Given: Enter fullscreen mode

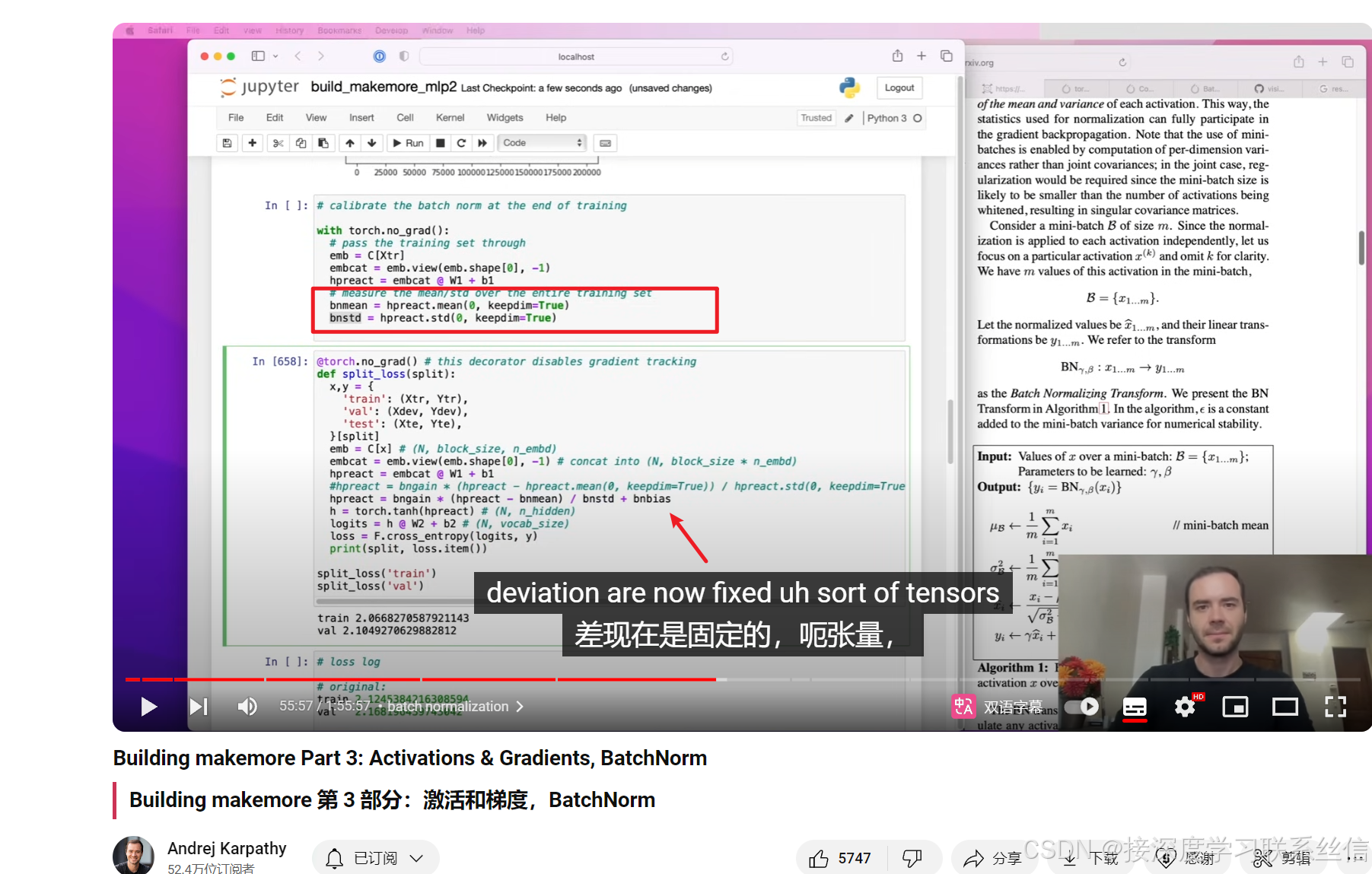Looking at the screenshot, I should tap(1335, 707).
